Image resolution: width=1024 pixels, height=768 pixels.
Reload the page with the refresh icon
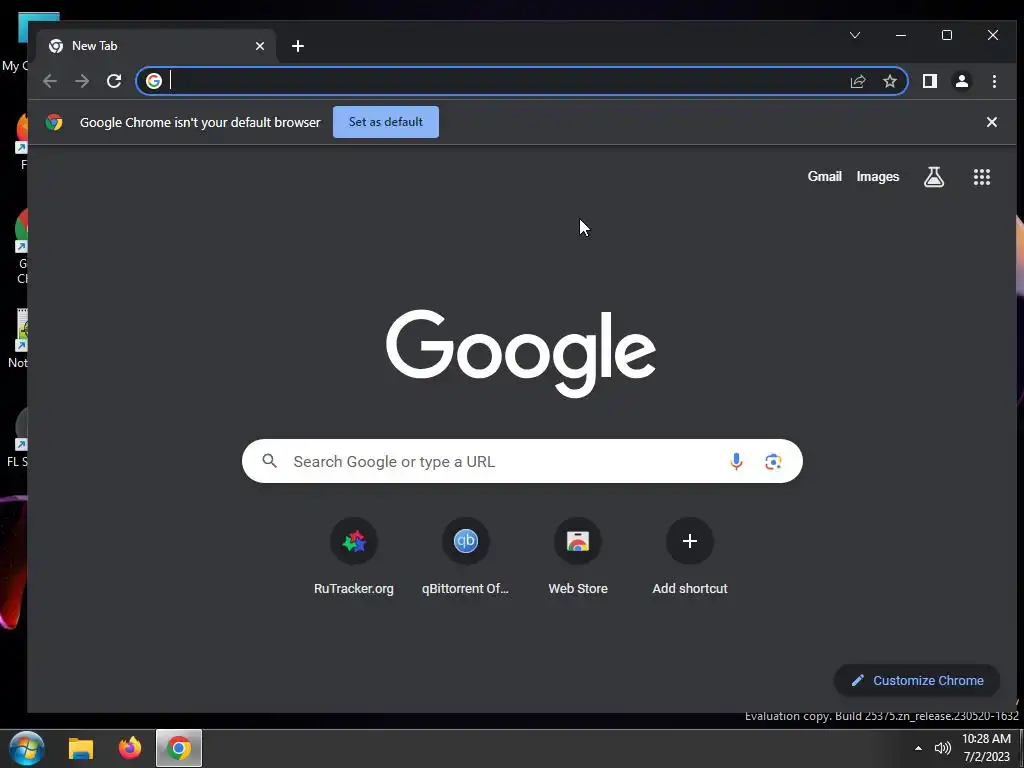coord(114,81)
